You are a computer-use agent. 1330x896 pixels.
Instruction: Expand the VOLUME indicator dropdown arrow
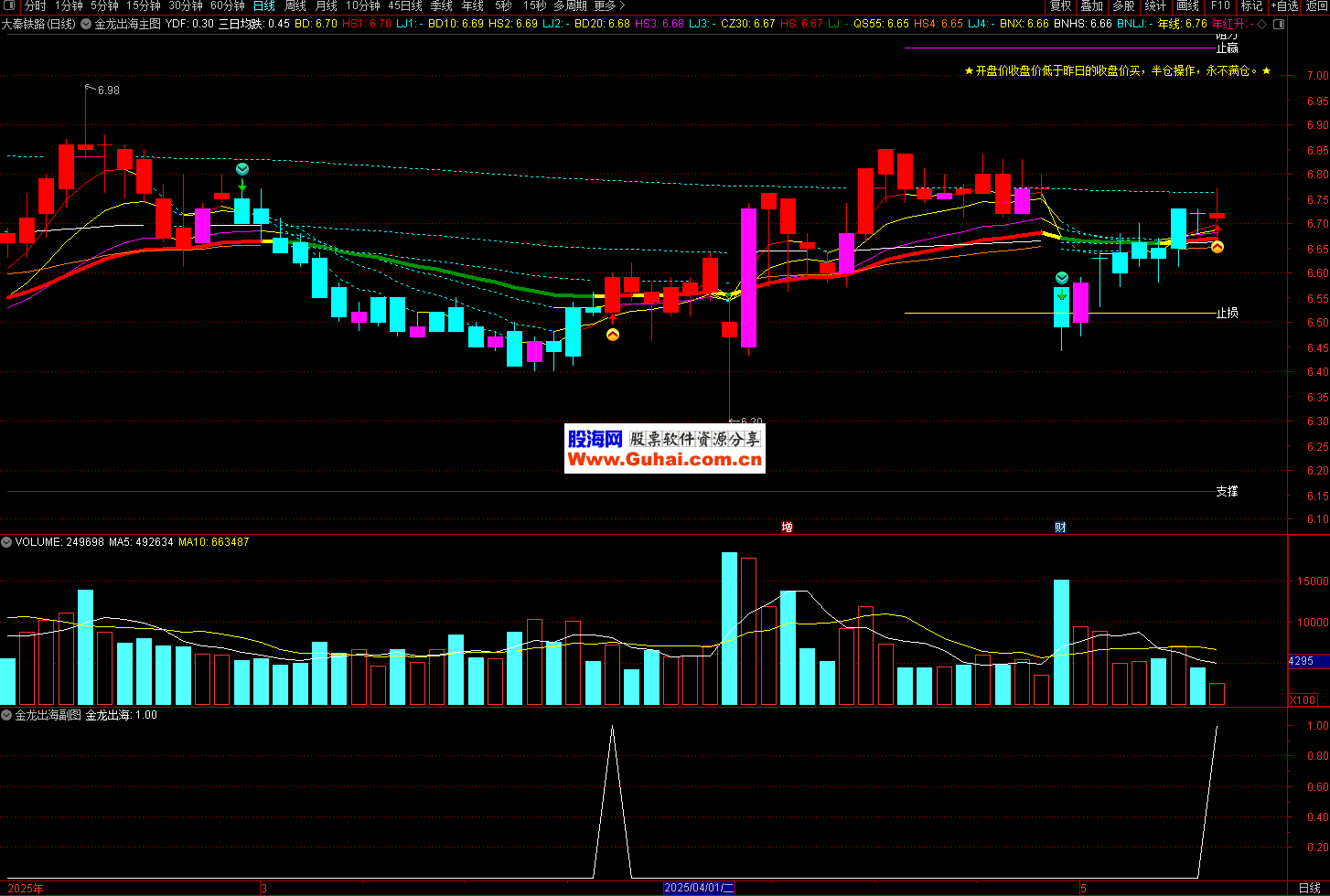[6, 542]
